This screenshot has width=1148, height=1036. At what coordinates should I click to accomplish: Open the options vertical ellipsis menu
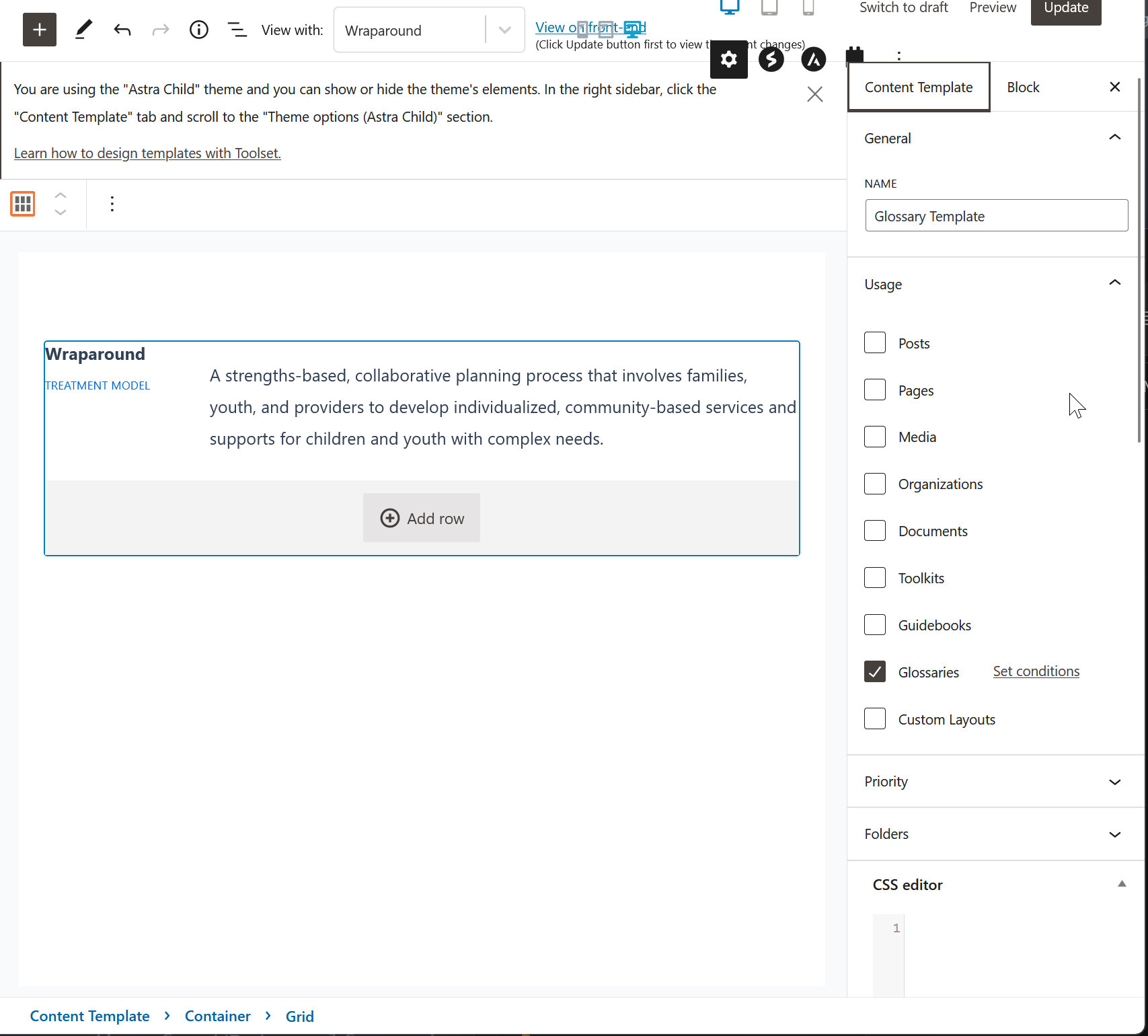[898, 57]
